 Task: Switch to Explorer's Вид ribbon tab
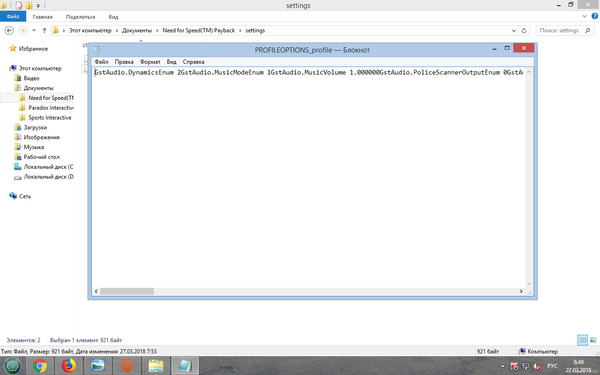tap(113, 17)
